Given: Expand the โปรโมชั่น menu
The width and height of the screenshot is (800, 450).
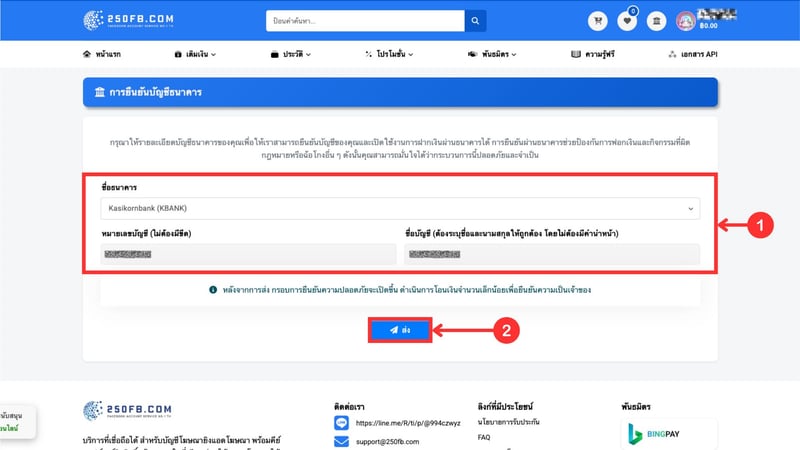Looking at the screenshot, I should tap(392, 54).
